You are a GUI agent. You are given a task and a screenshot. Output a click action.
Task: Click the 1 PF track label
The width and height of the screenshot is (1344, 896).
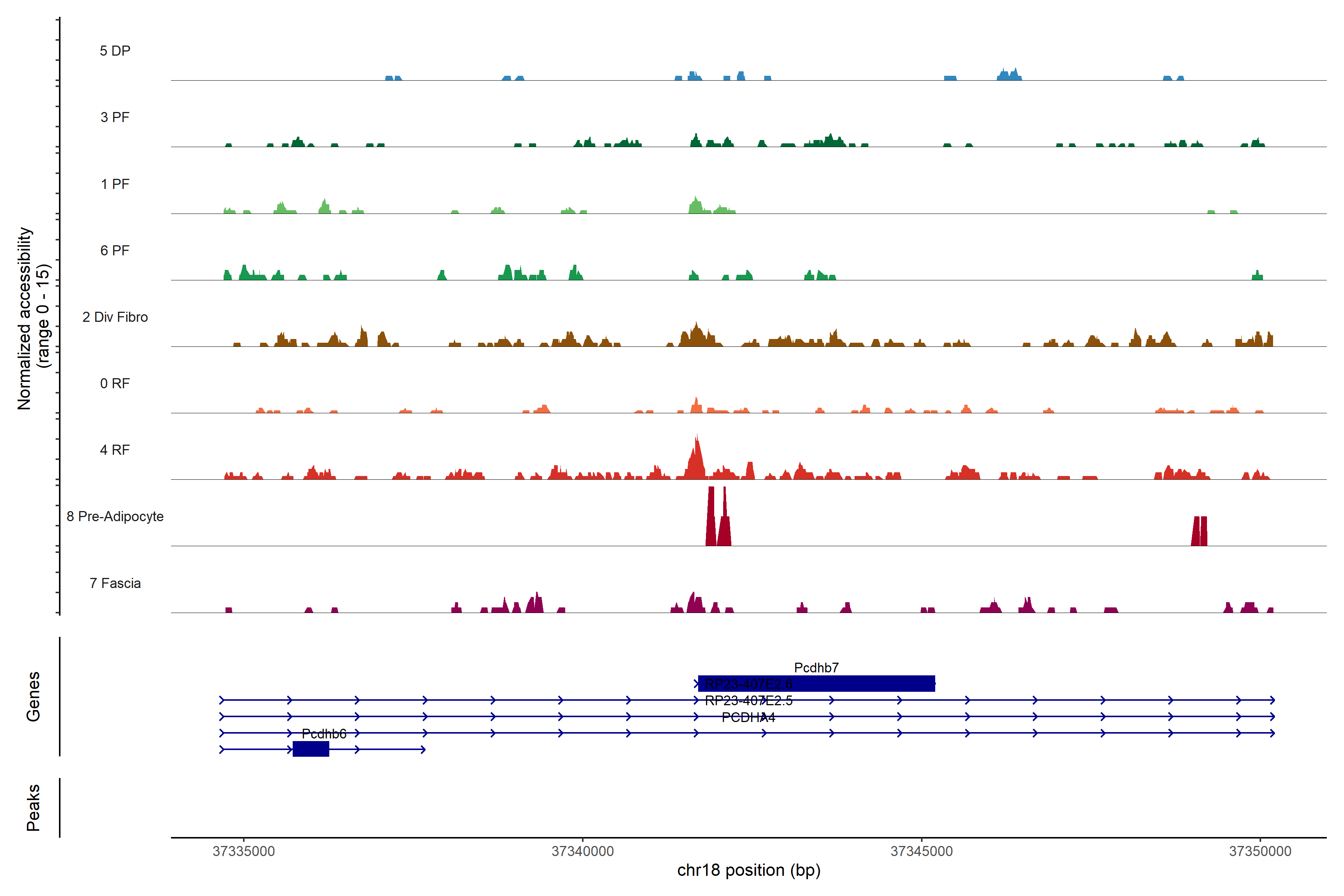point(115,184)
